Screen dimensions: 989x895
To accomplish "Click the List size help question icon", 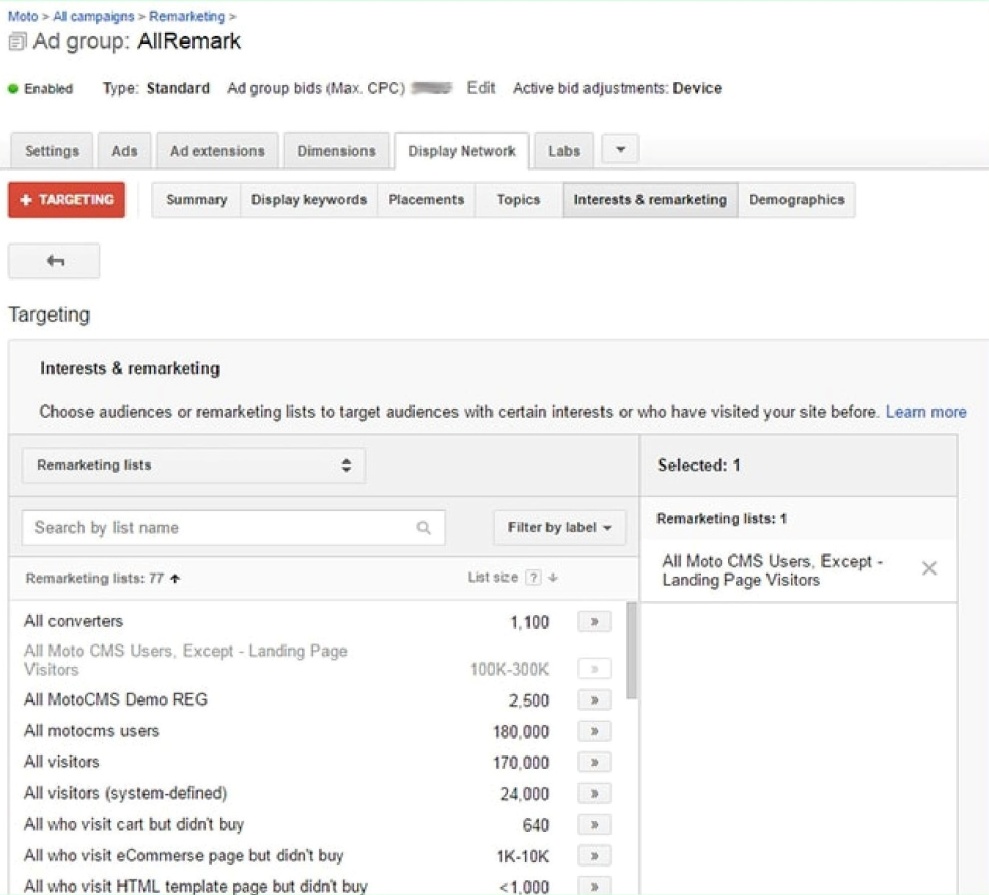I will click(x=533, y=578).
